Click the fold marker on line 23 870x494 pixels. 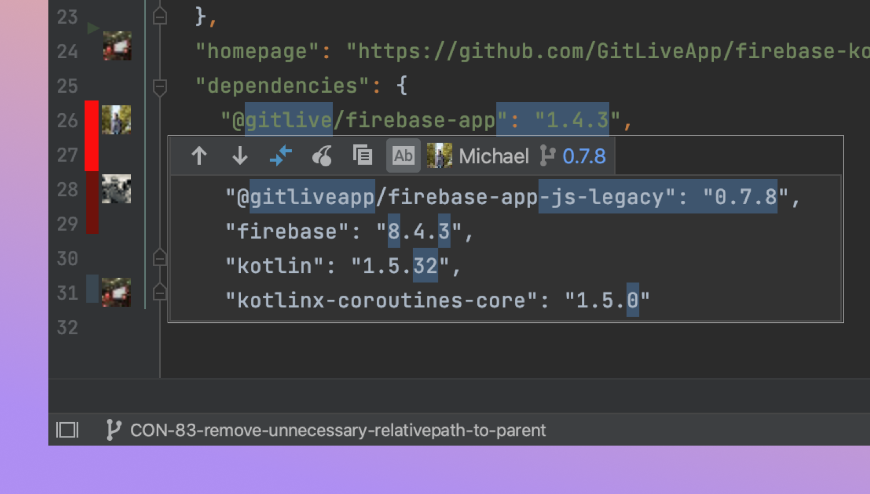coord(159,17)
